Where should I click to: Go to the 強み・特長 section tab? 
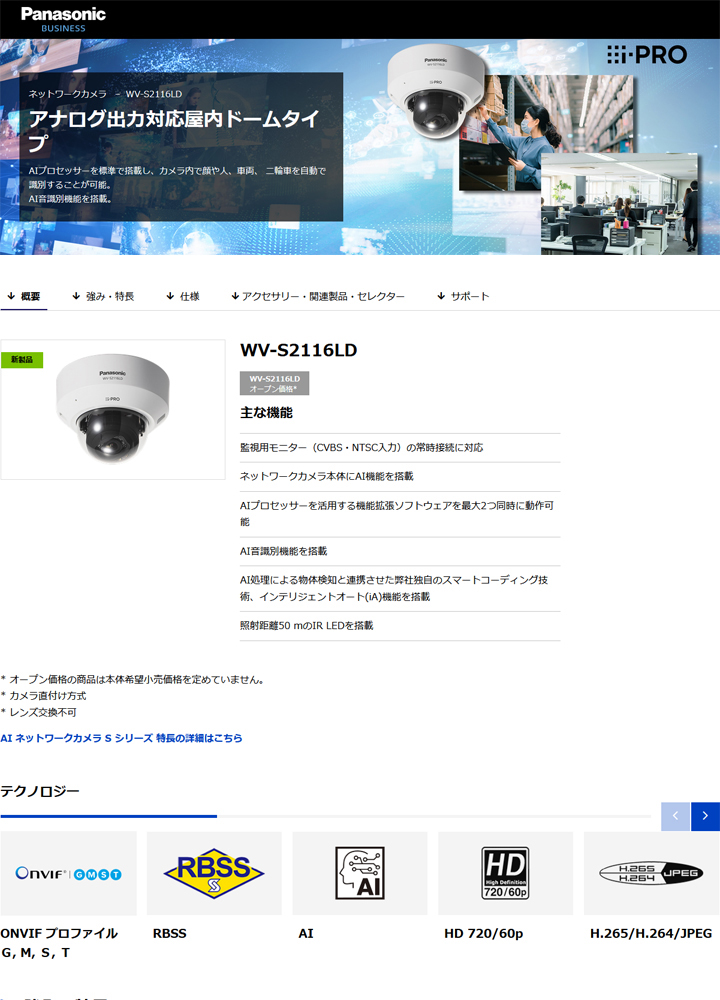pyautogui.click(x=103, y=296)
